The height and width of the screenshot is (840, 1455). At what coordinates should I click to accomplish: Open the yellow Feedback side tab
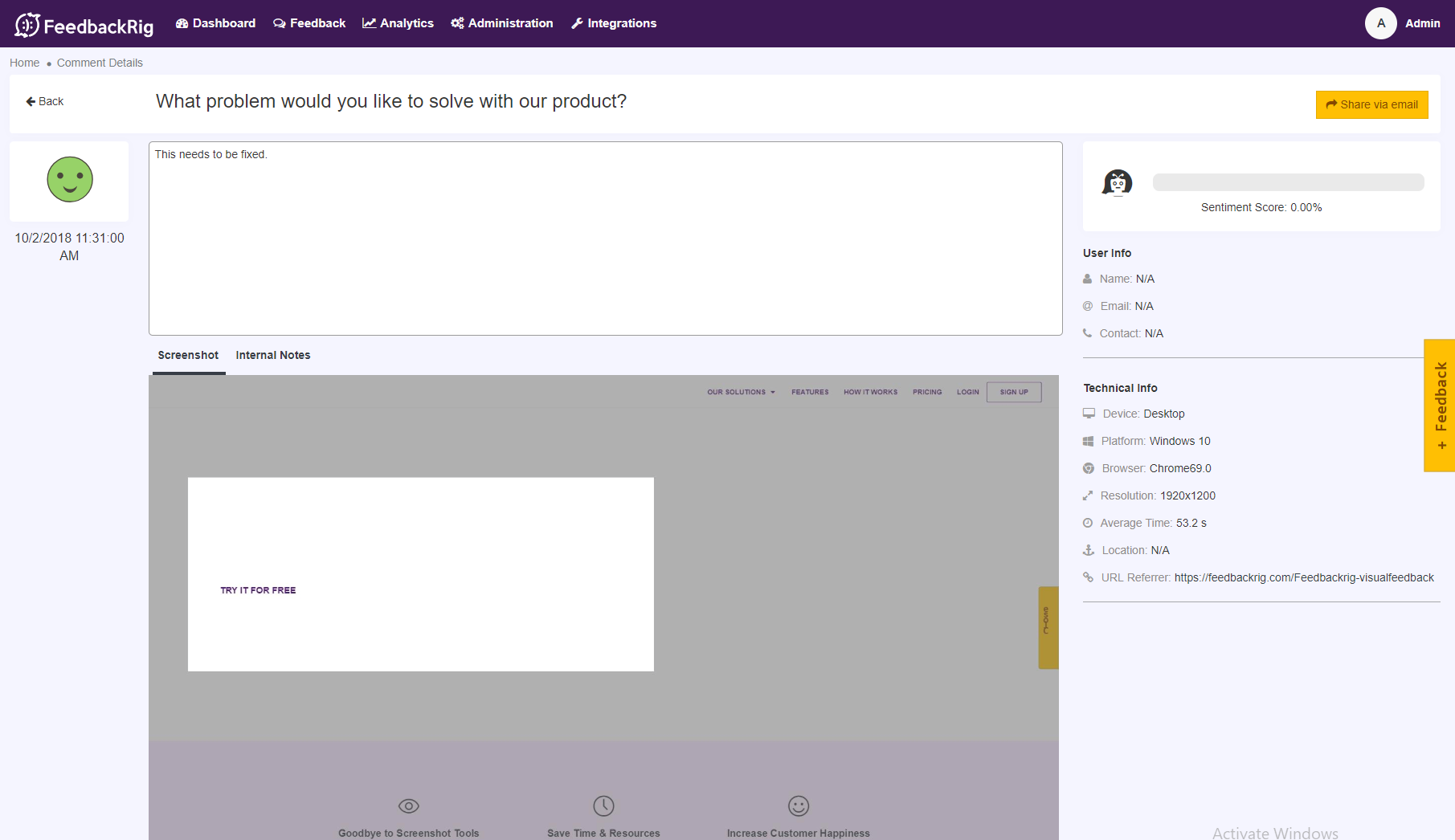(1440, 405)
